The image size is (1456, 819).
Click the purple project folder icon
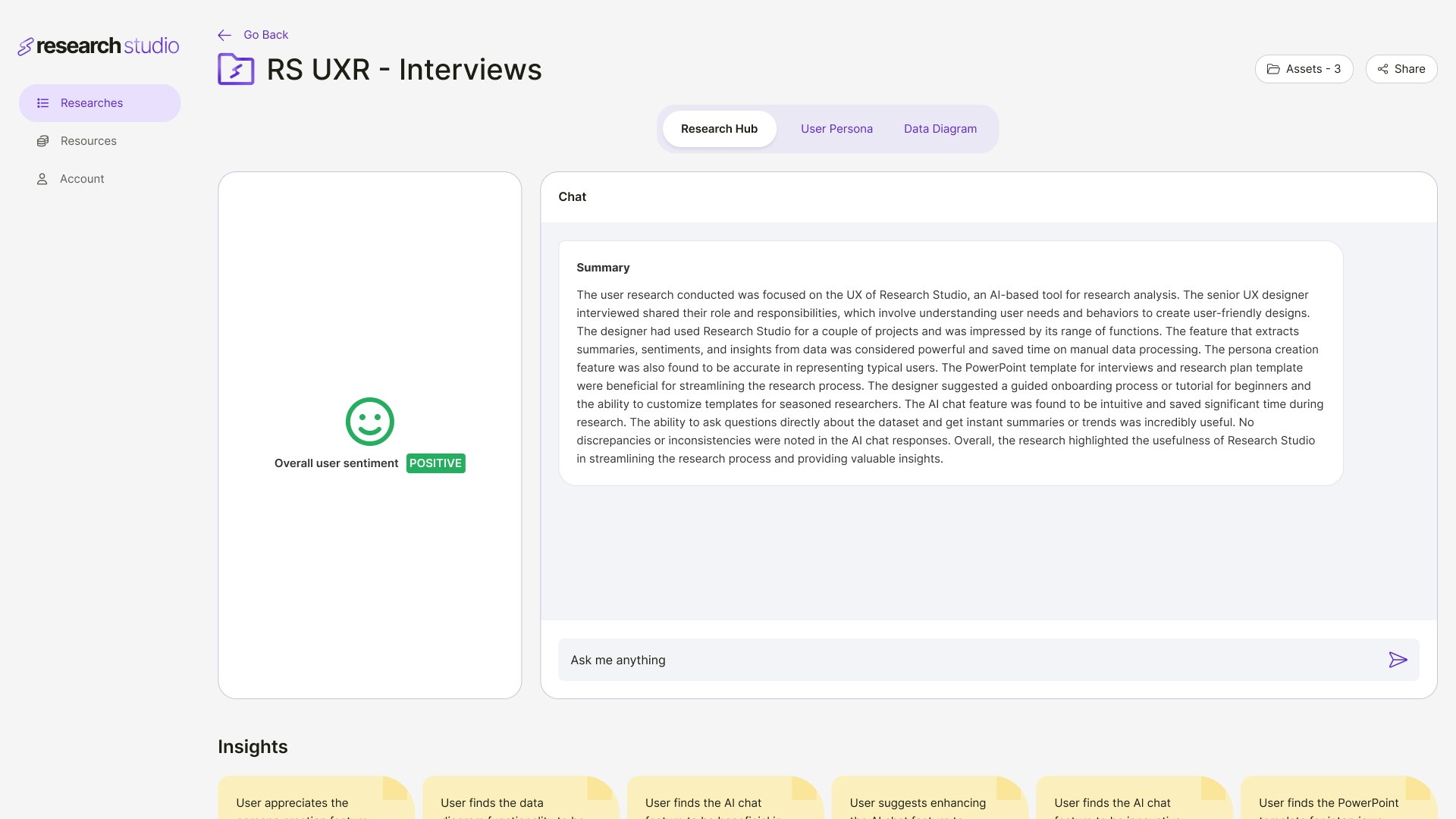(236, 69)
